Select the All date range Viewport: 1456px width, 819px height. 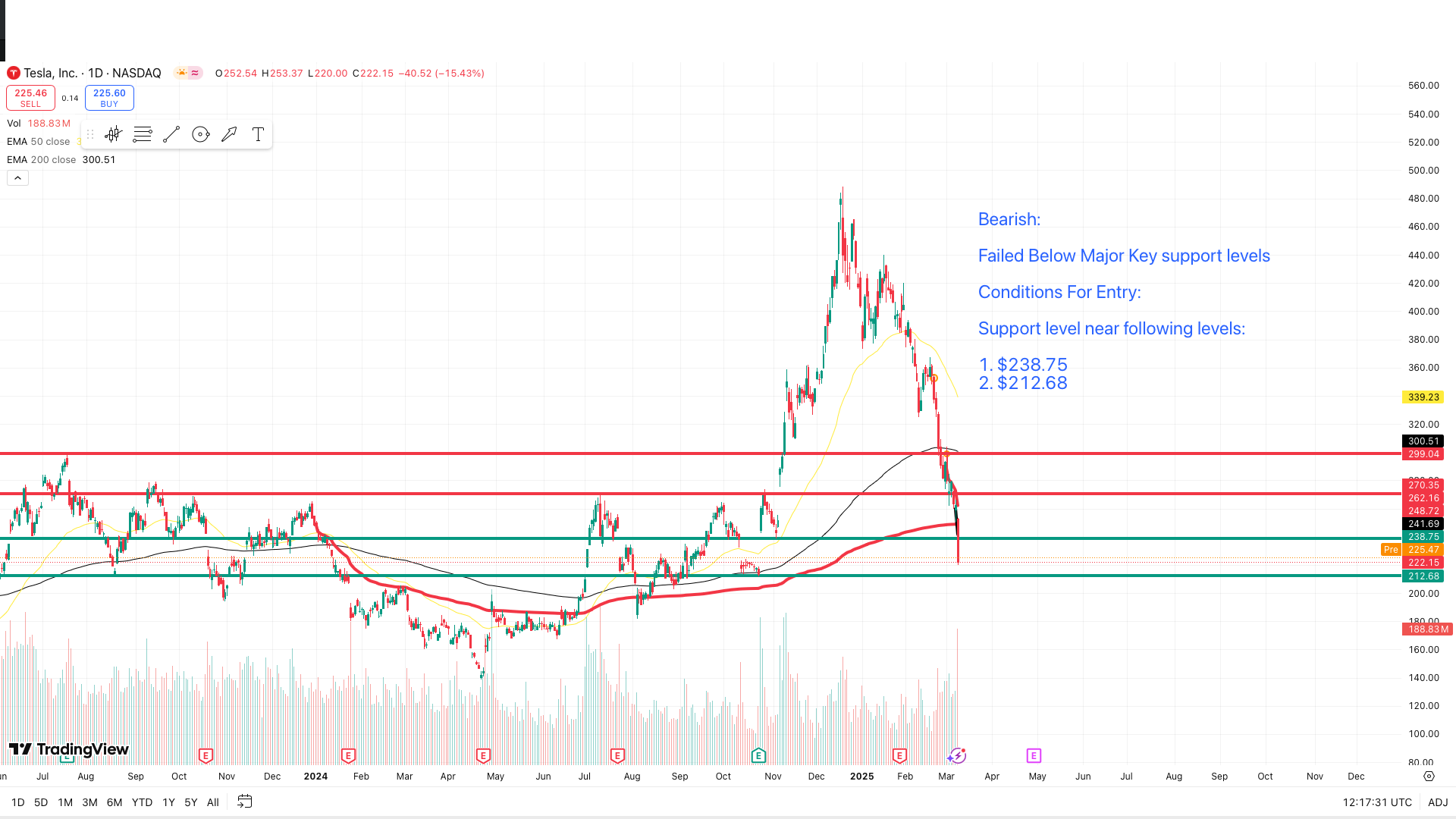tap(213, 802)
